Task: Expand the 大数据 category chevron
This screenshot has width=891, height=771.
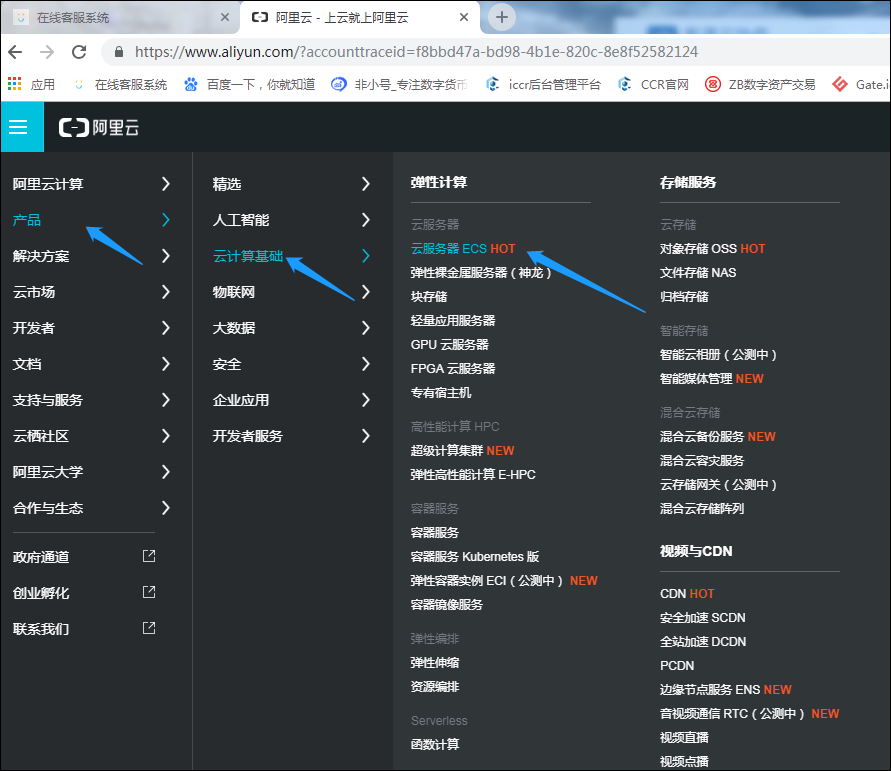Action: point(365,328)
